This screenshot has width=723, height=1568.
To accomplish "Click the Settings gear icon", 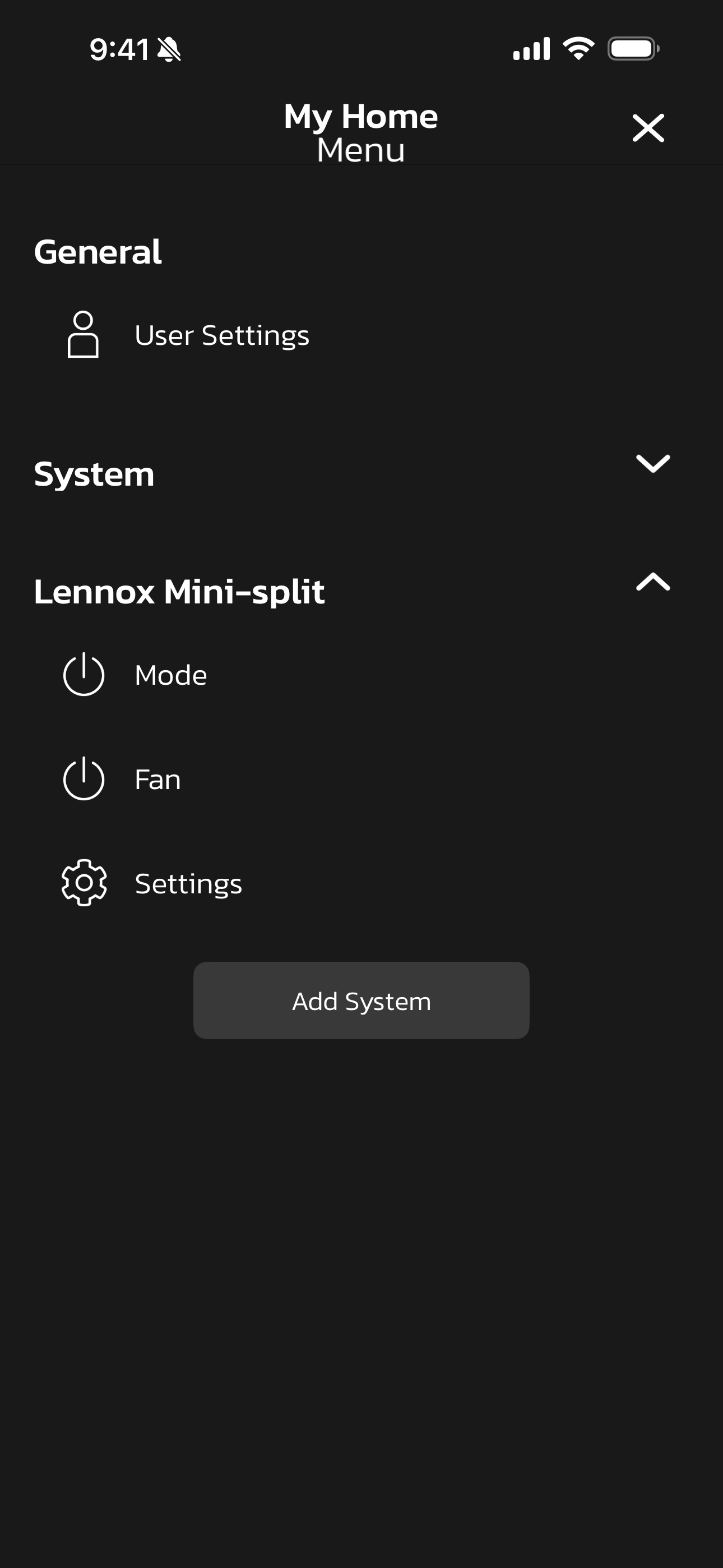I will point(84,883).
